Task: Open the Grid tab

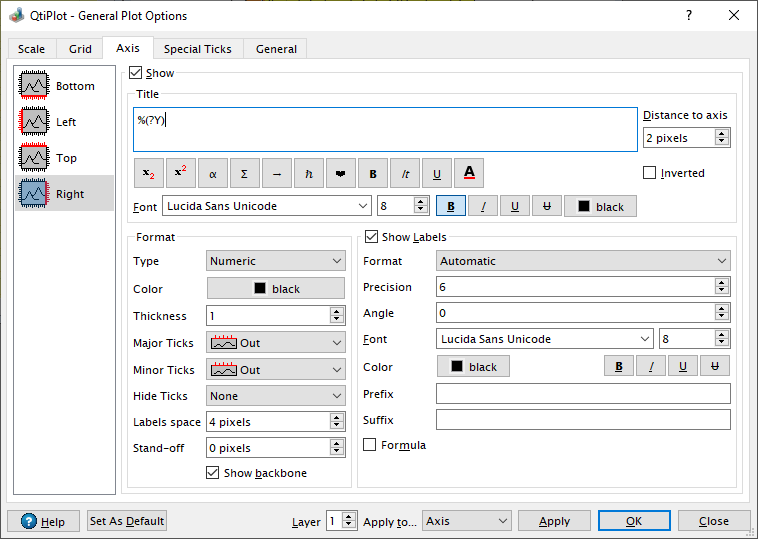Action: pyautogui.click(x=80, y=49)
